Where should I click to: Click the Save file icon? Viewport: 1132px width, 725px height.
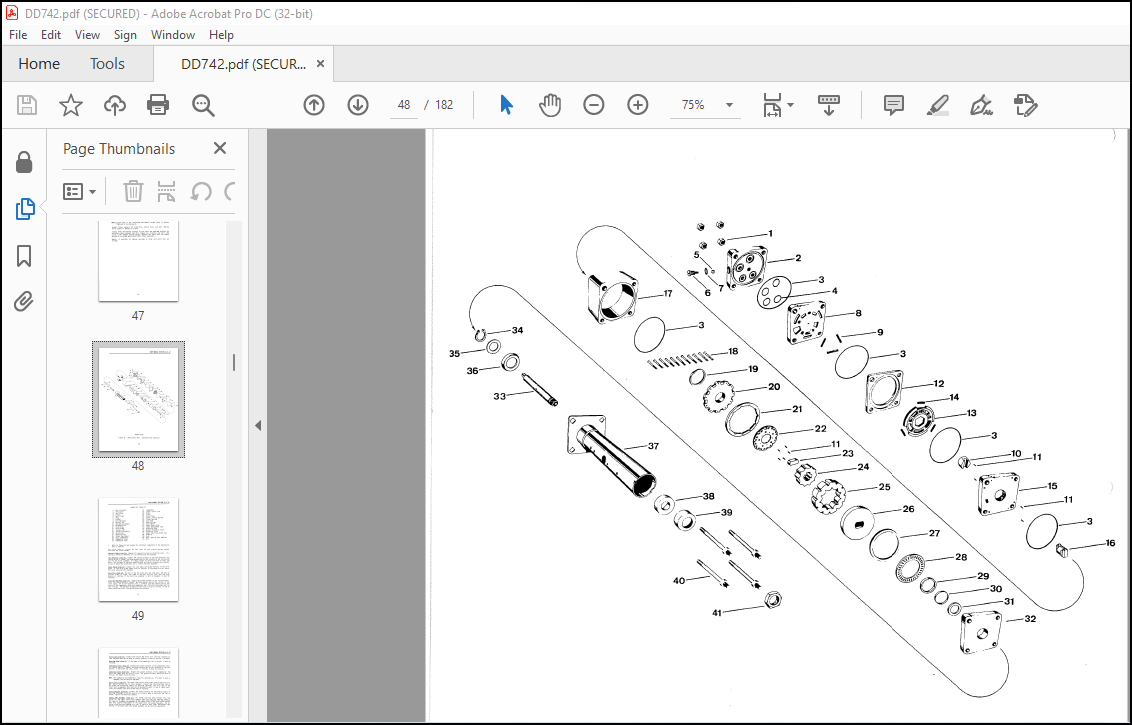pos(27,105)
